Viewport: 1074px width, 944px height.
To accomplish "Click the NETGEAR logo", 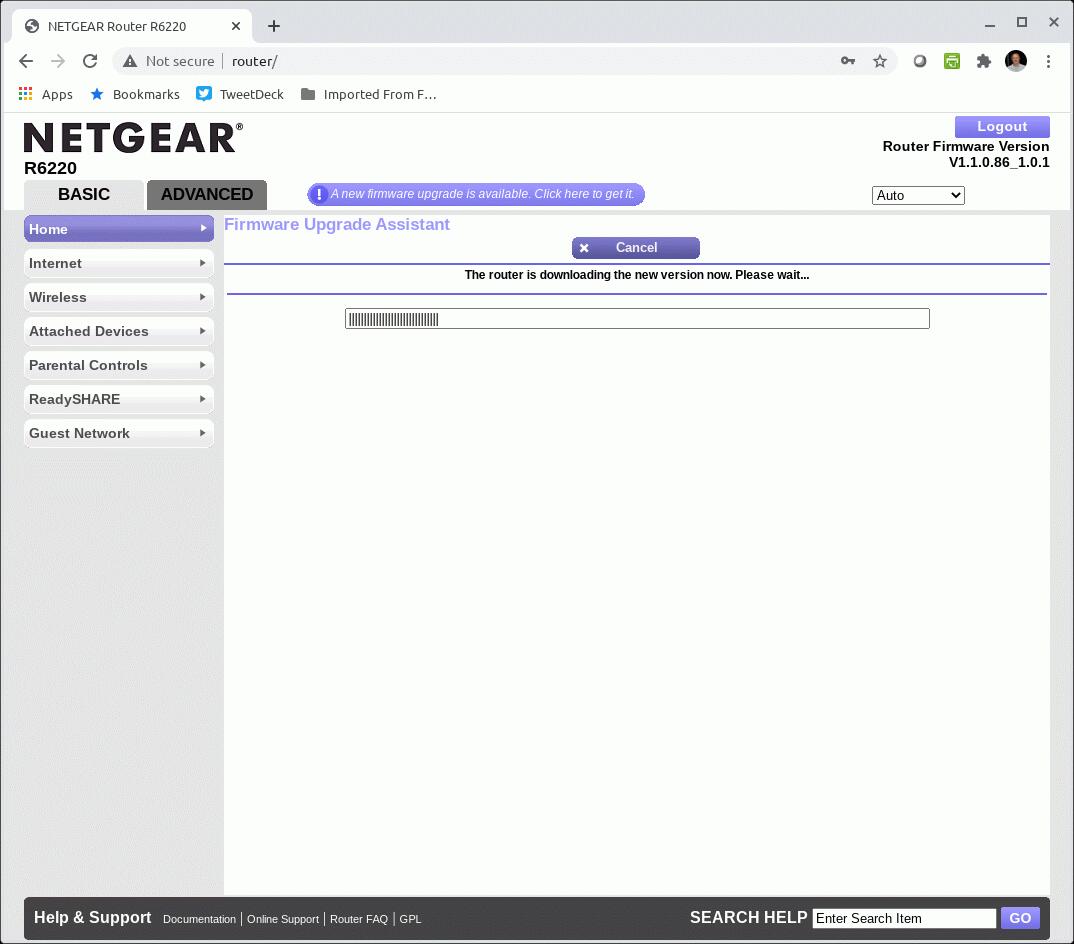I will pos(134,138).
